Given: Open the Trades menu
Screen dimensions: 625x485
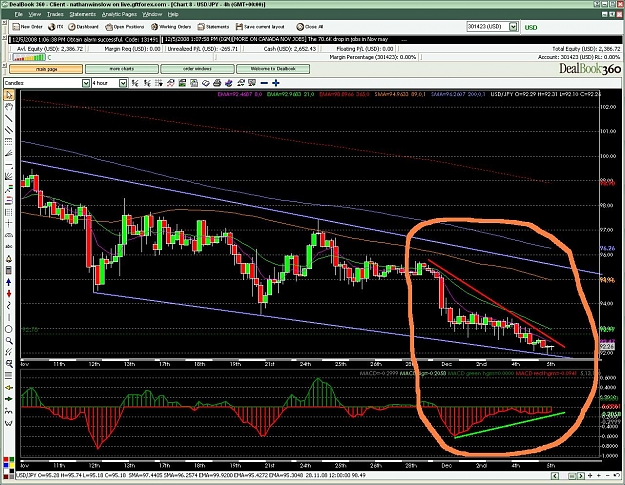Looking at the screenshot, I should tap(55, 14).
